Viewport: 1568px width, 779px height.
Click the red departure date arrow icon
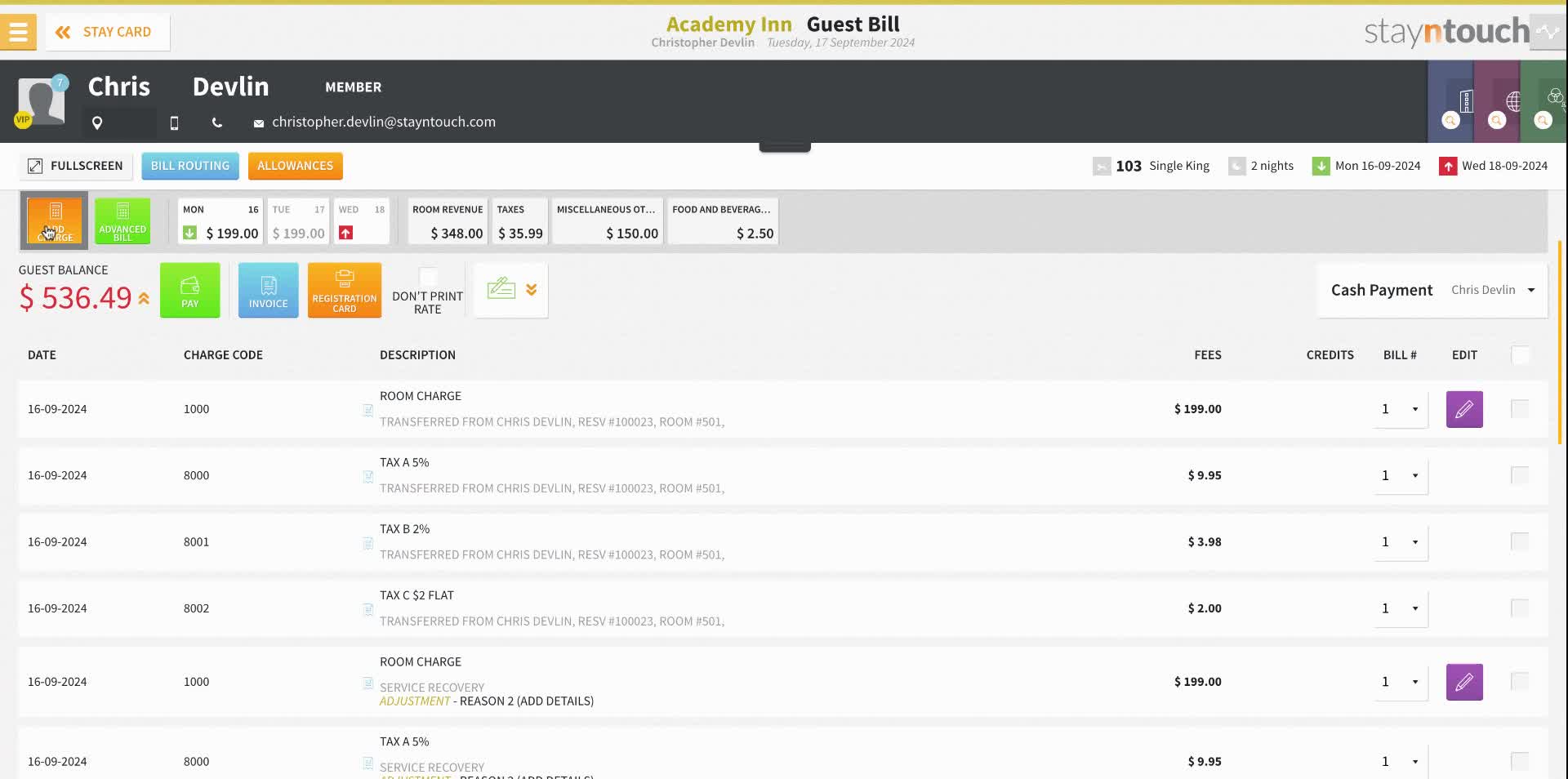[x=1448, y=166]
